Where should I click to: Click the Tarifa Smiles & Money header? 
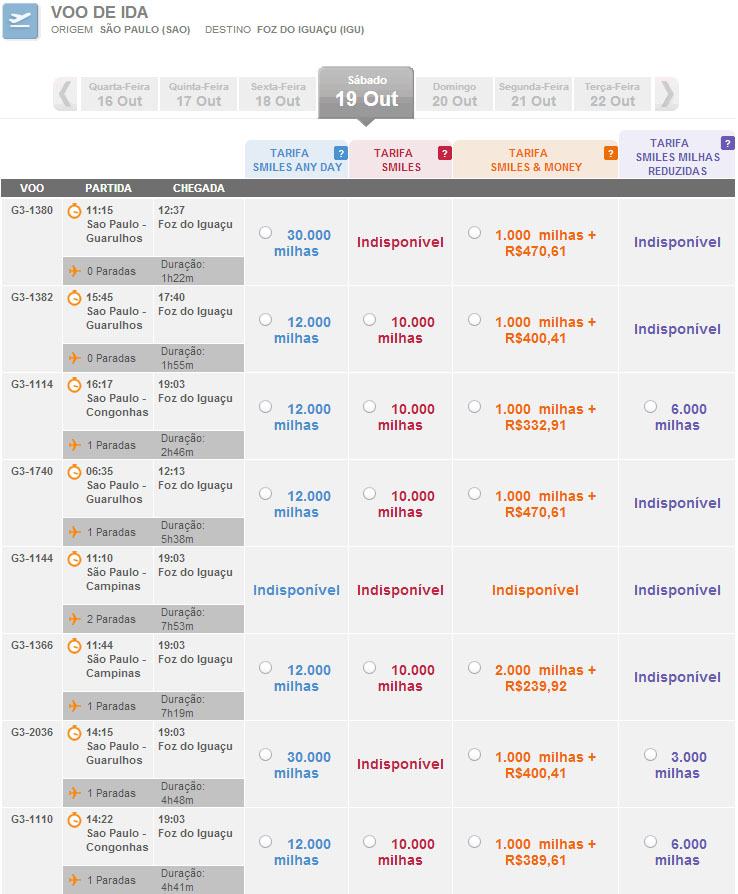tap(534, 160)
